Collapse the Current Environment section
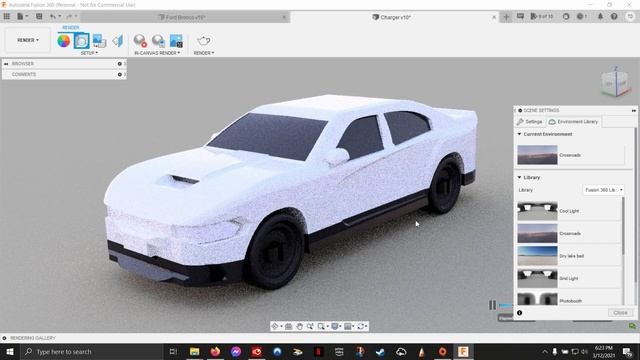 [x=519, y=134]
